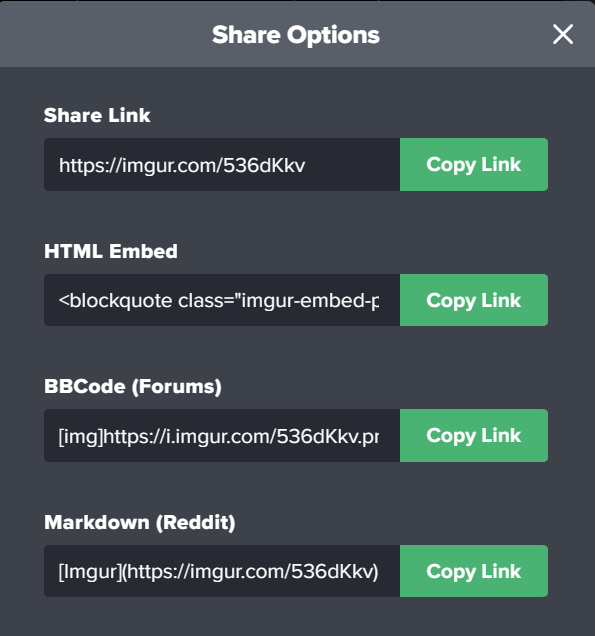595x636 pixels.
Task: Click the Markdown (Reddit) heading label
Action: 140,522
